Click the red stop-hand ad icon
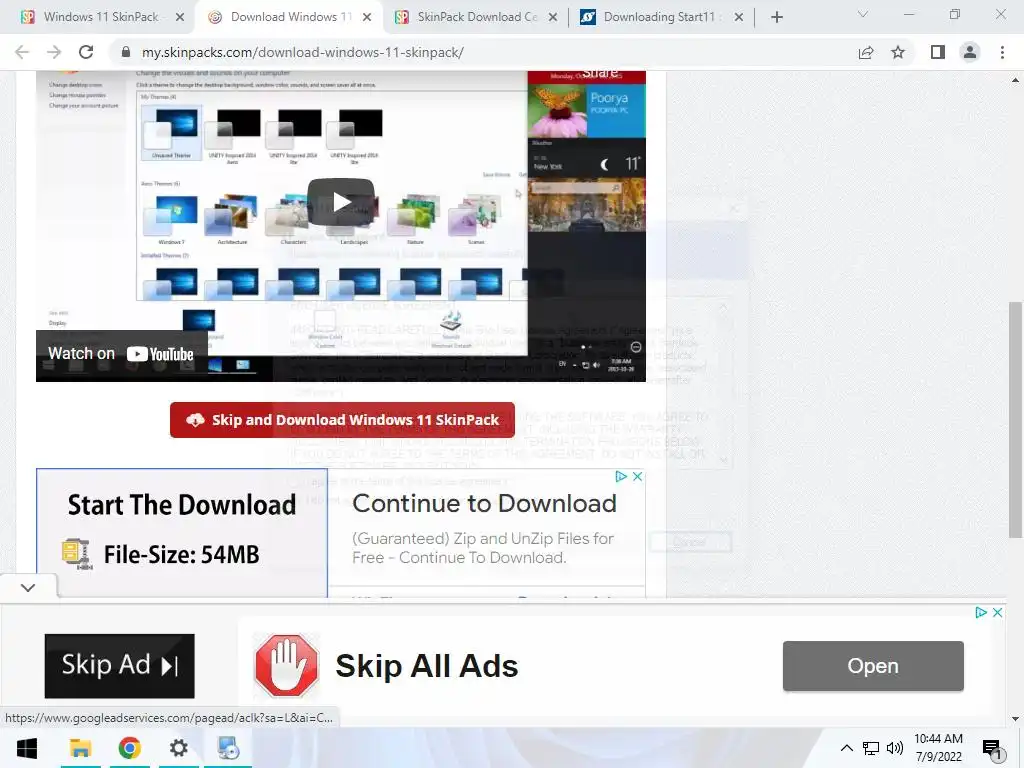The image size is (1024, 768). click(x=286, y=665)
